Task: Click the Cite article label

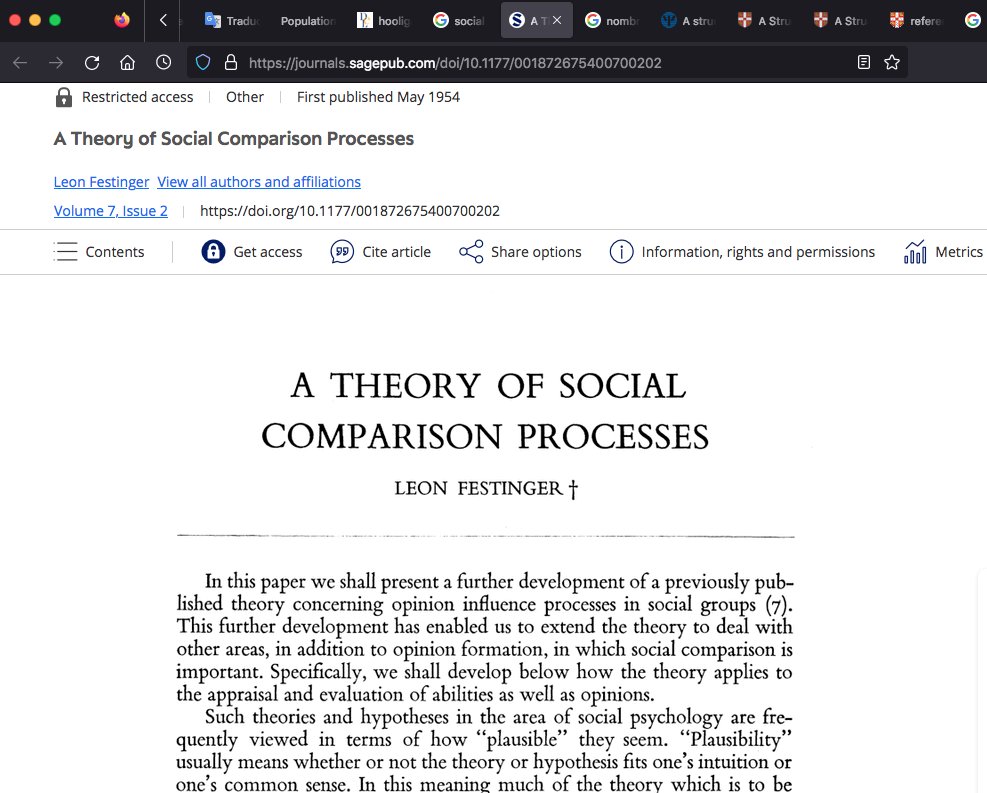Action: coord(397,252)
